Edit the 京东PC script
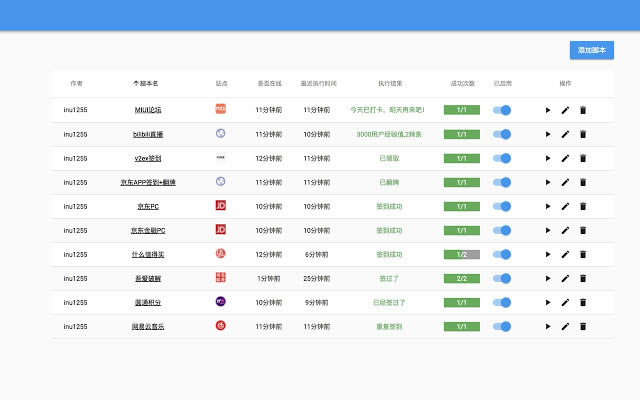640x400 pixels. pyautogui.click(x=565, y=207)
